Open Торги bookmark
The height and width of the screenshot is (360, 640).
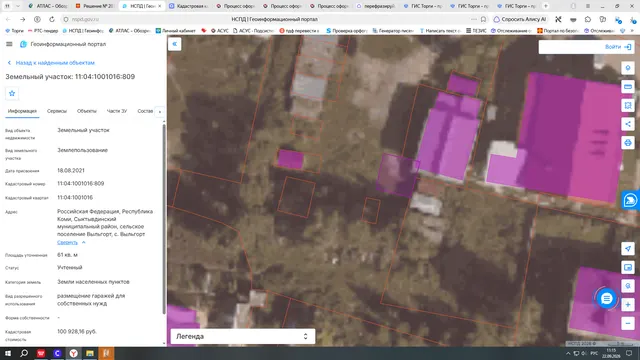pos(14,31)
